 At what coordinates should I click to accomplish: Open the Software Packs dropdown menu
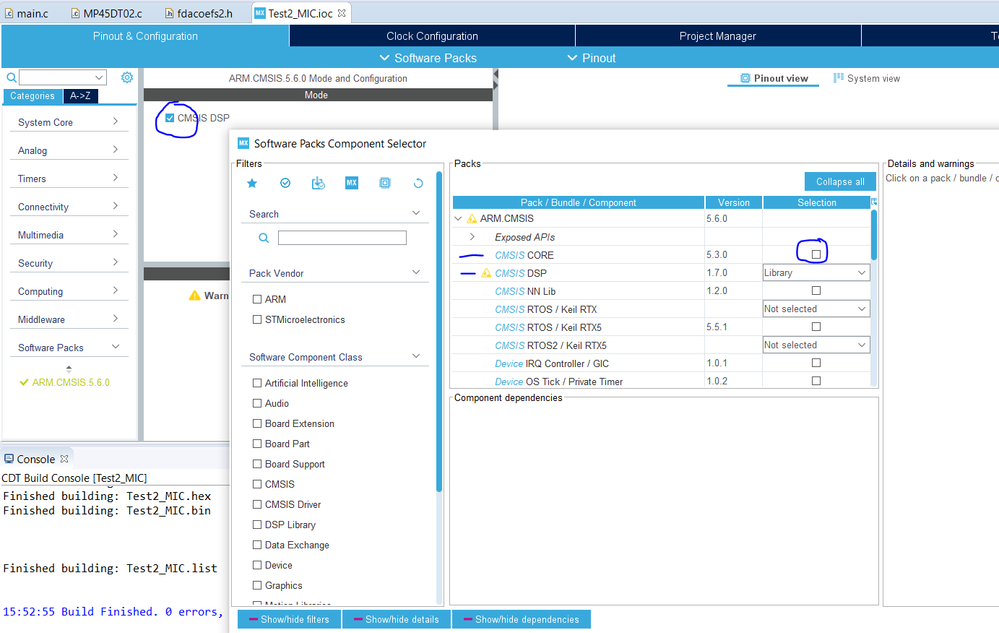point(428,58)
